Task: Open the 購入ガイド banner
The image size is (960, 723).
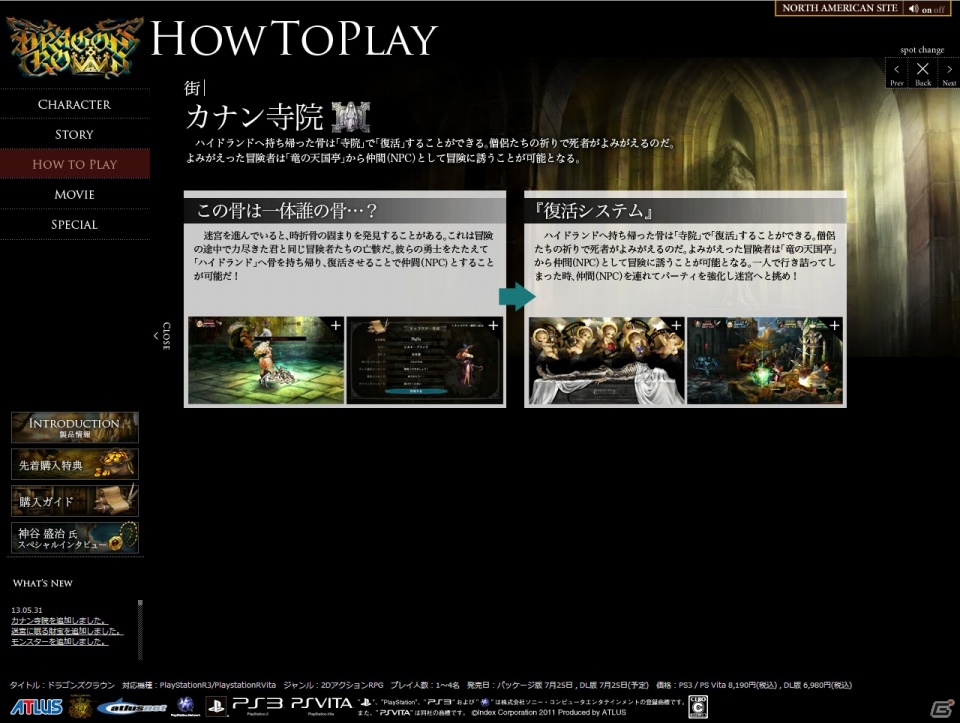Action: 75,501
